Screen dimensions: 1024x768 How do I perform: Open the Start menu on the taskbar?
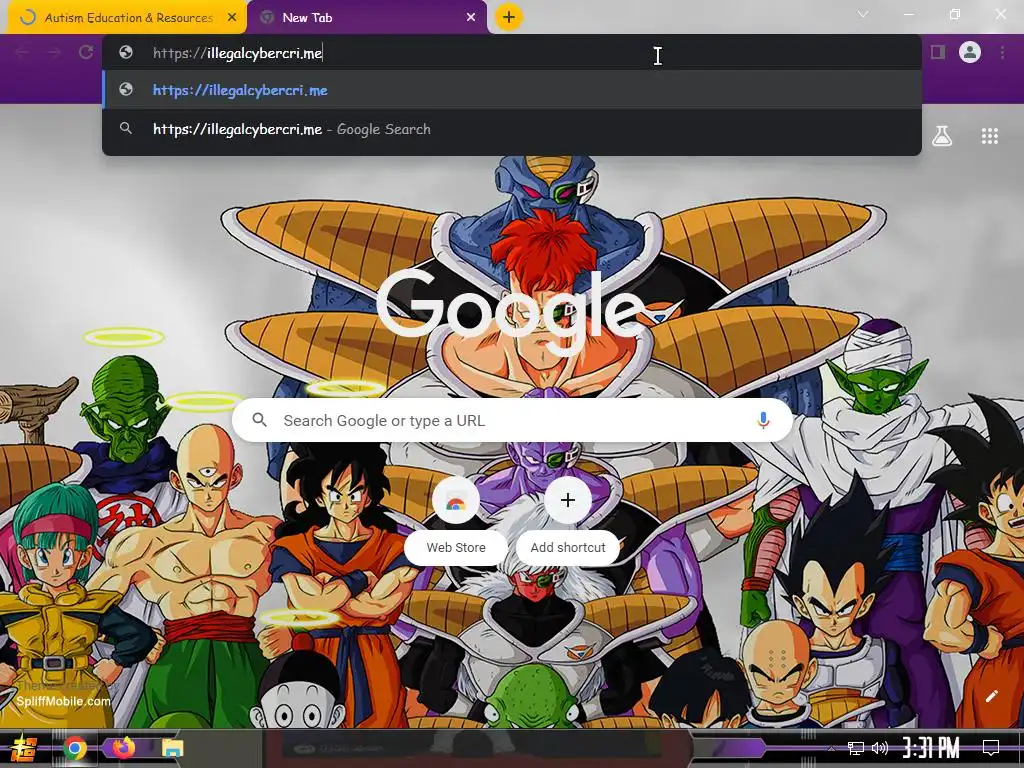(24, 748)
